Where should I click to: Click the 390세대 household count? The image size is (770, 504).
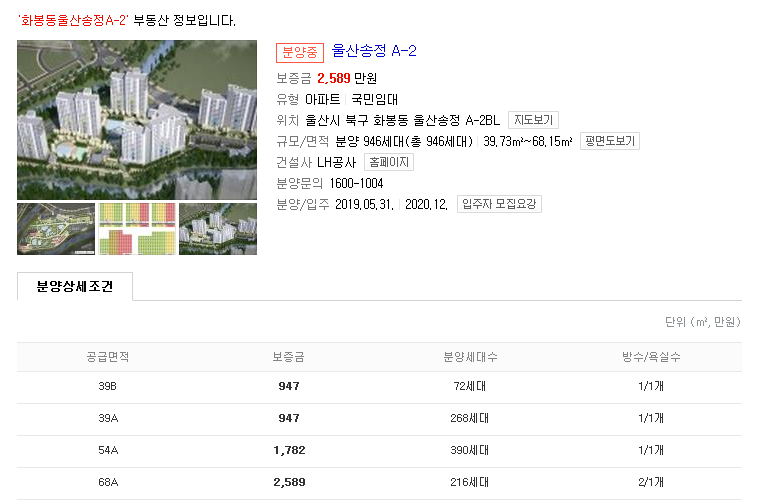tap(469, 450)
